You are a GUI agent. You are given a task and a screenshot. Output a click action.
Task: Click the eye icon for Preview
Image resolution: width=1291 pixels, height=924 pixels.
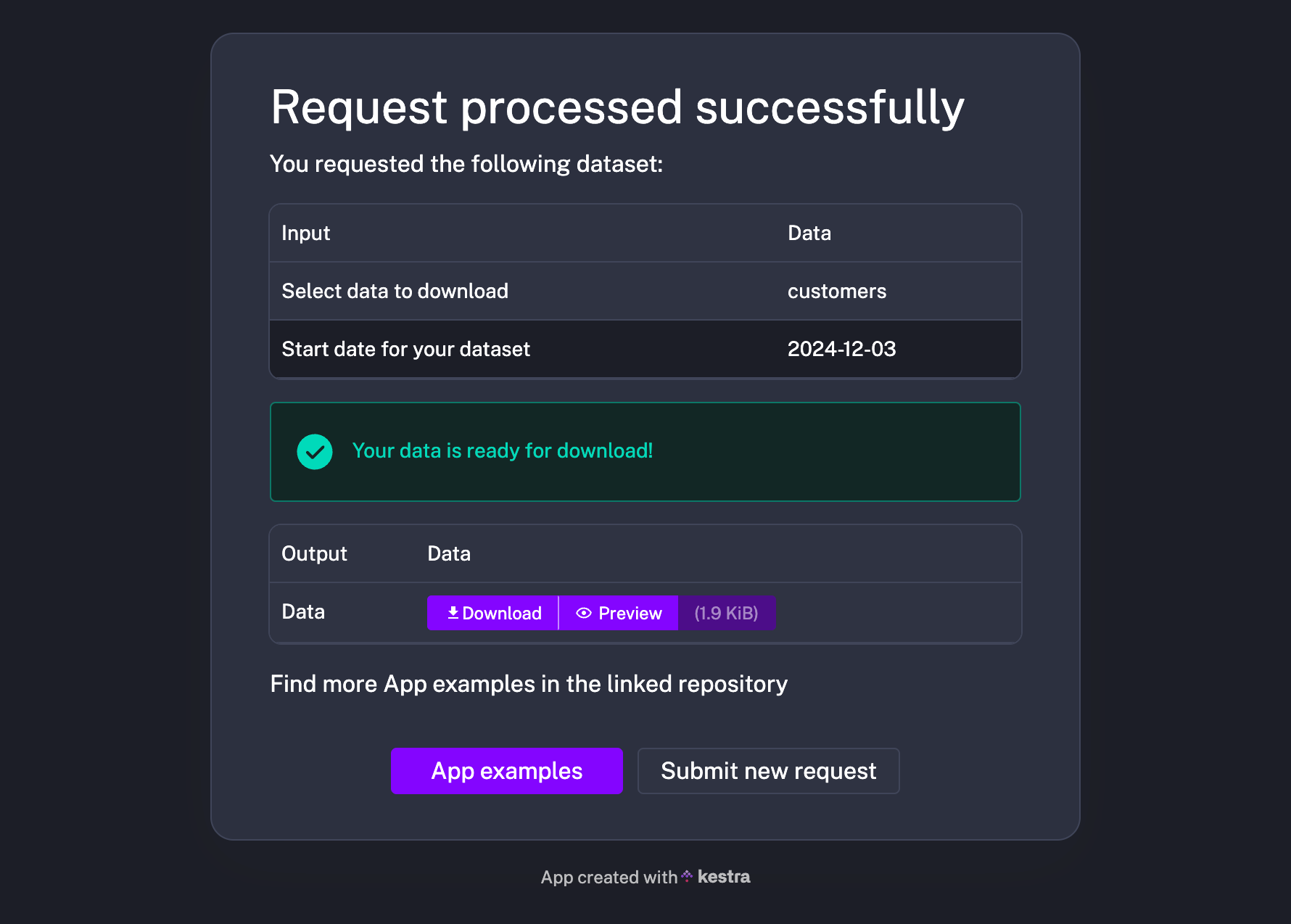click(x=584, y=613)
